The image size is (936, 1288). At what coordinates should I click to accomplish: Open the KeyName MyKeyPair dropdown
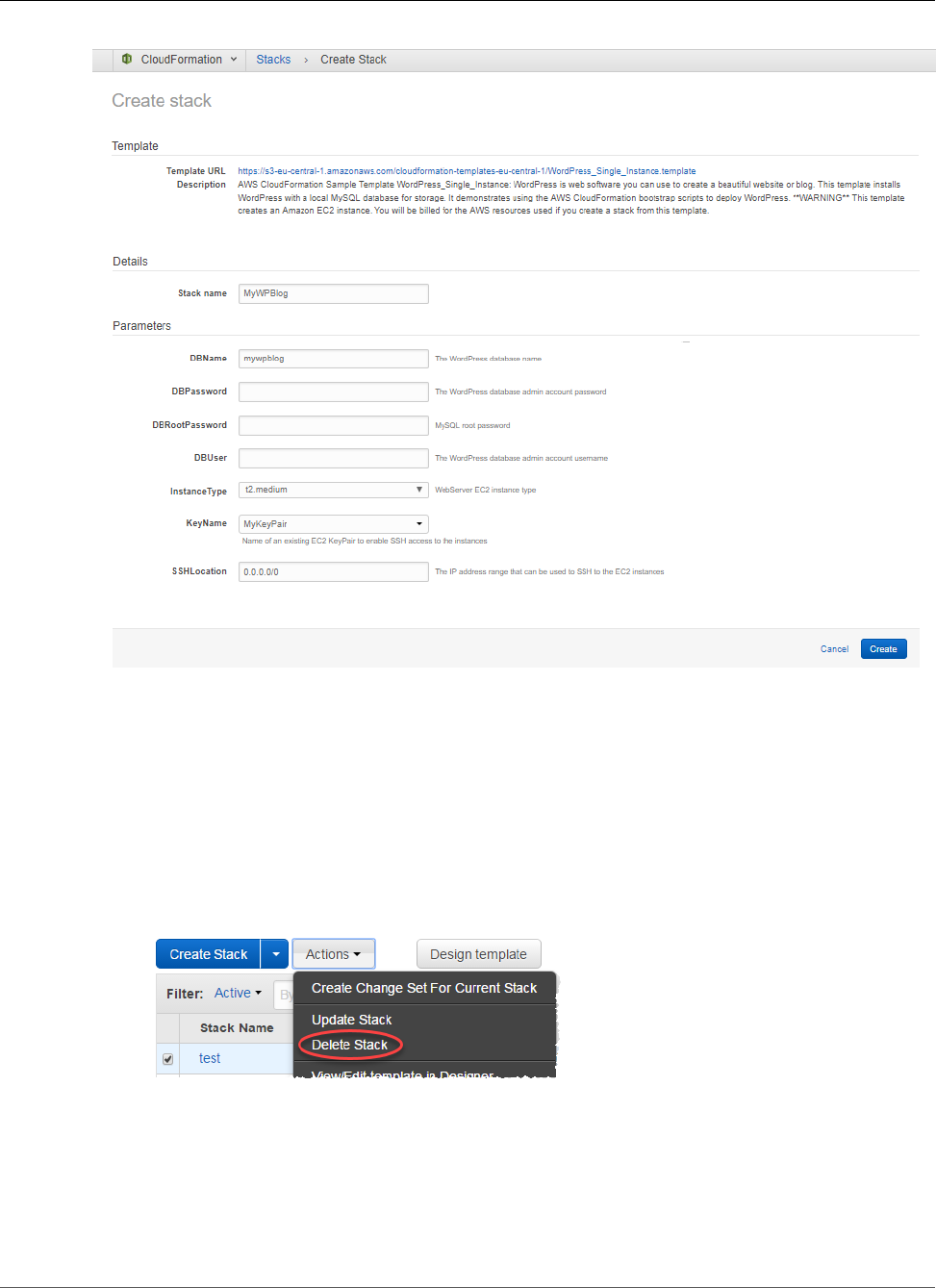coord(333,524)
